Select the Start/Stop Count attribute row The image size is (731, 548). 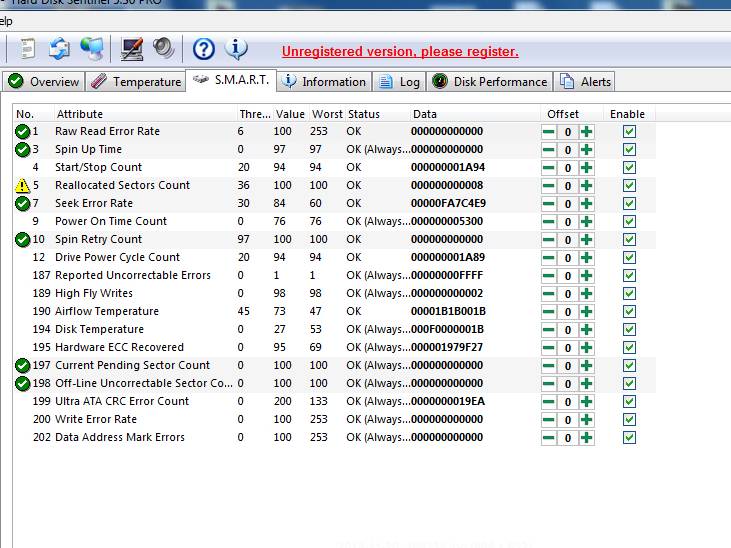tap(334, 167)
